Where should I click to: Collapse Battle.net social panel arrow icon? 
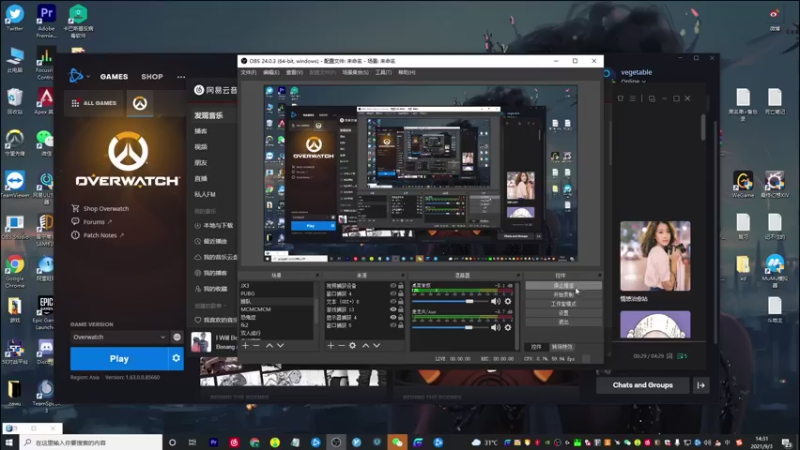(x=701, y=385)
